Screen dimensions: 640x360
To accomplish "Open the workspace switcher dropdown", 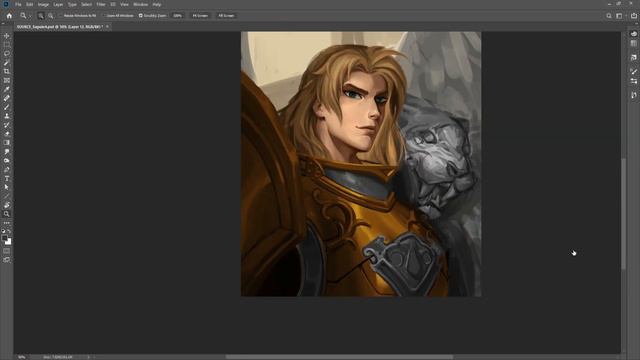I will (620, 16).
